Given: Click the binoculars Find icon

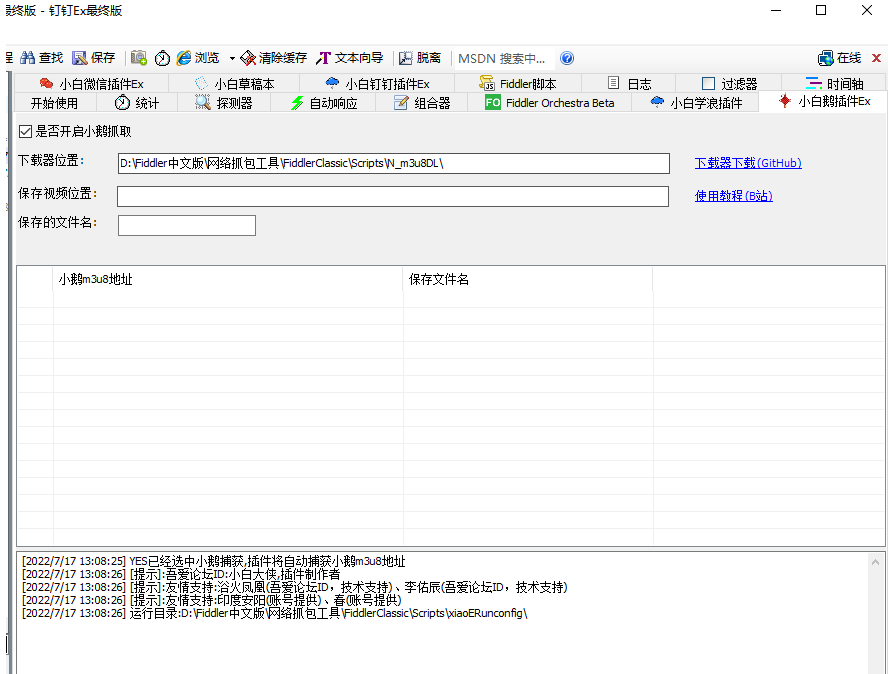Looking at the screenshot, I should coord(28,58).
